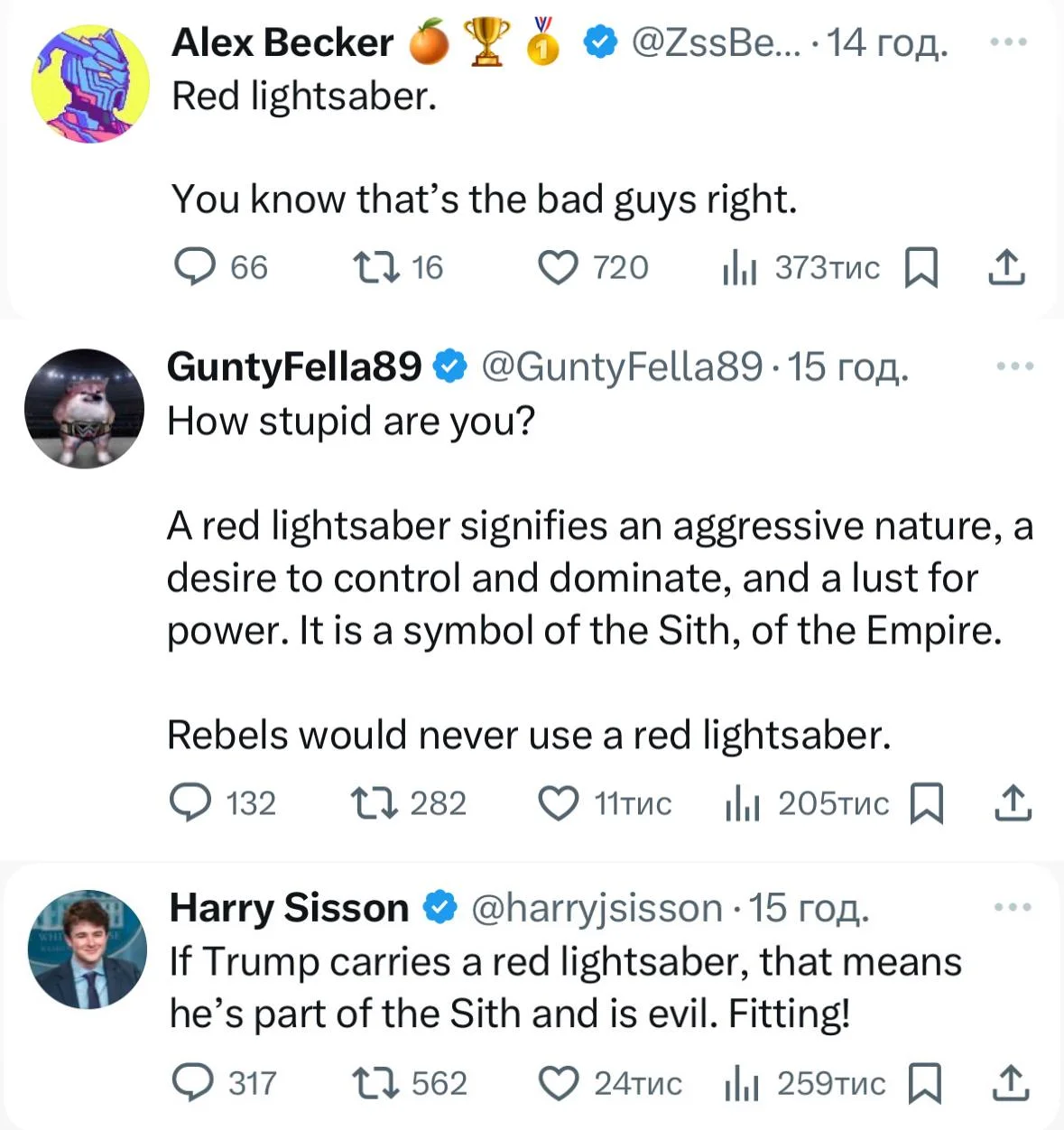Reply to GuntyFella89's tweet

pyautogui.click(x=191, y=803)
